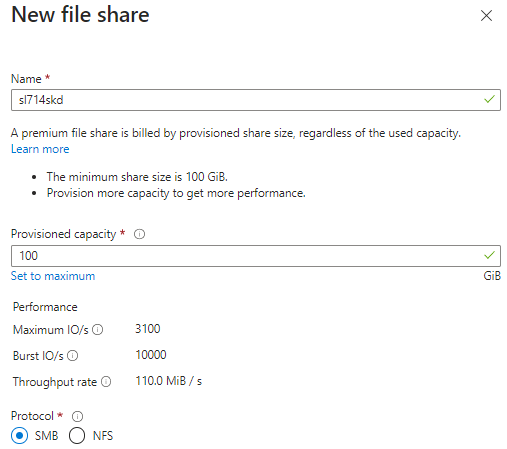This screenshot has width=507, height=449.
Task: Click the Provisioned capacity field showing 100
Action: 256,256
